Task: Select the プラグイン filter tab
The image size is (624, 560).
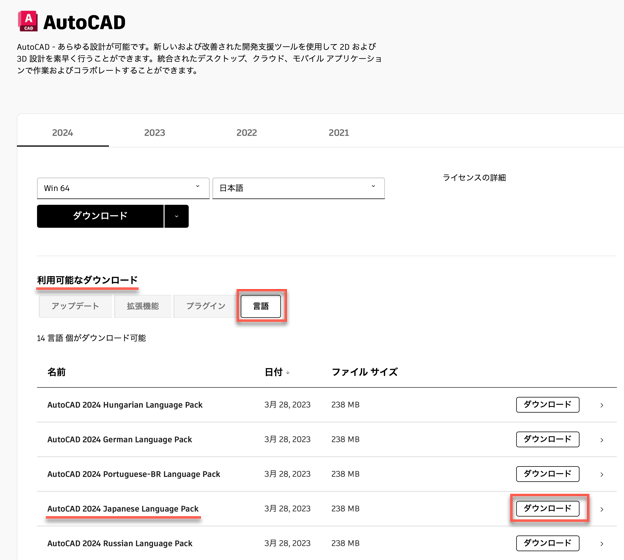Action: [x=206, y=306]
